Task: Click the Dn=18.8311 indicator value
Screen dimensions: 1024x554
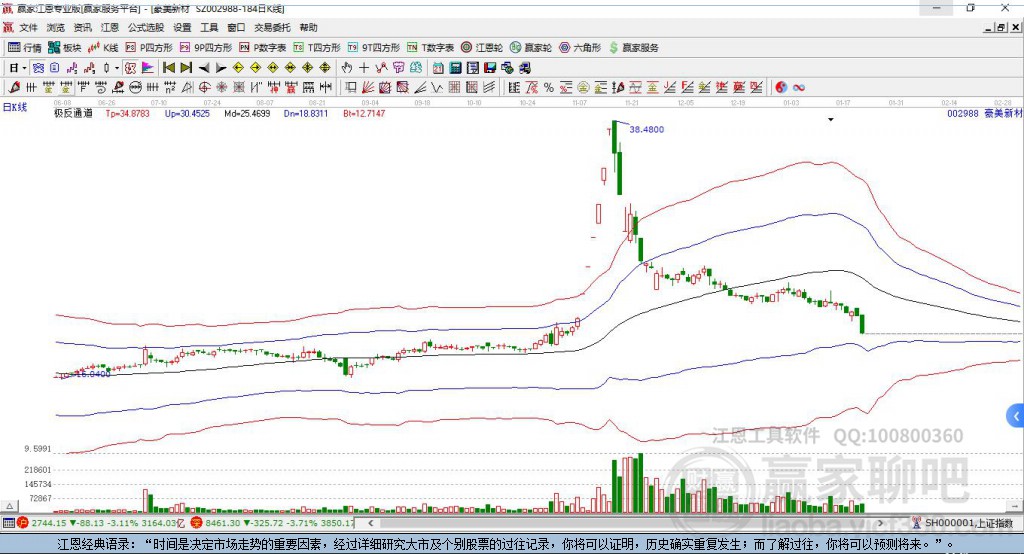Action: (x=306, y=113)
